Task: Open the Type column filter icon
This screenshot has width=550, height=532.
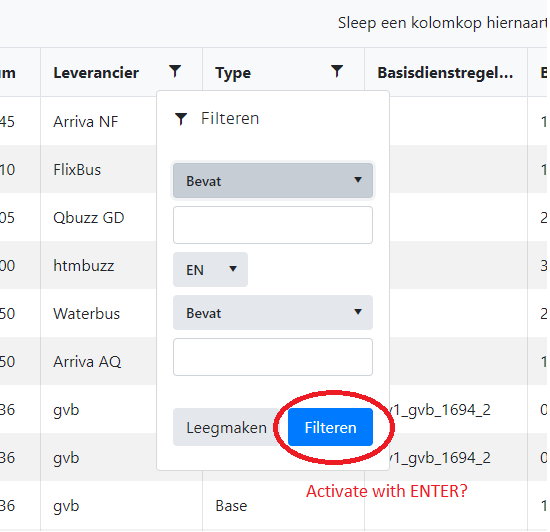Action: click(x=337, y=72)
